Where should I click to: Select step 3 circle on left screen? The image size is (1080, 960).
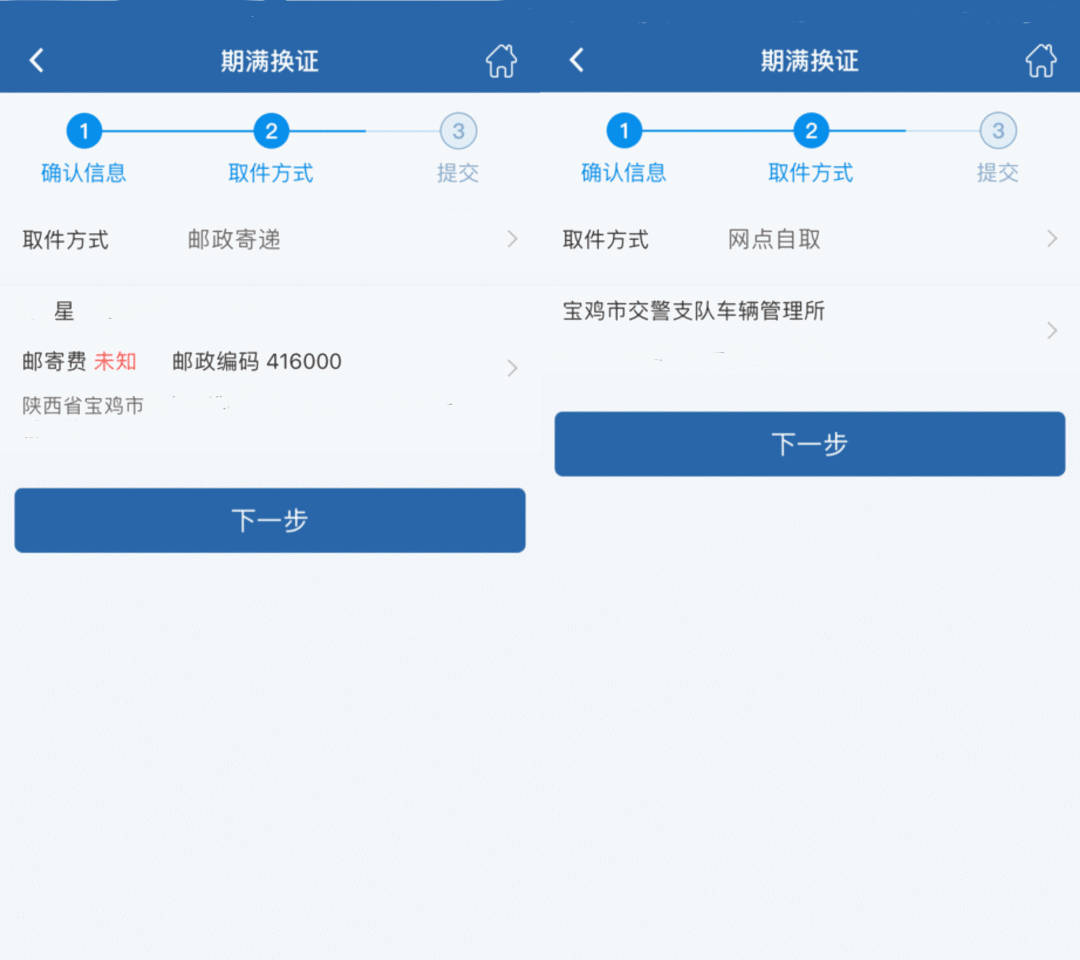pos(458,131)
